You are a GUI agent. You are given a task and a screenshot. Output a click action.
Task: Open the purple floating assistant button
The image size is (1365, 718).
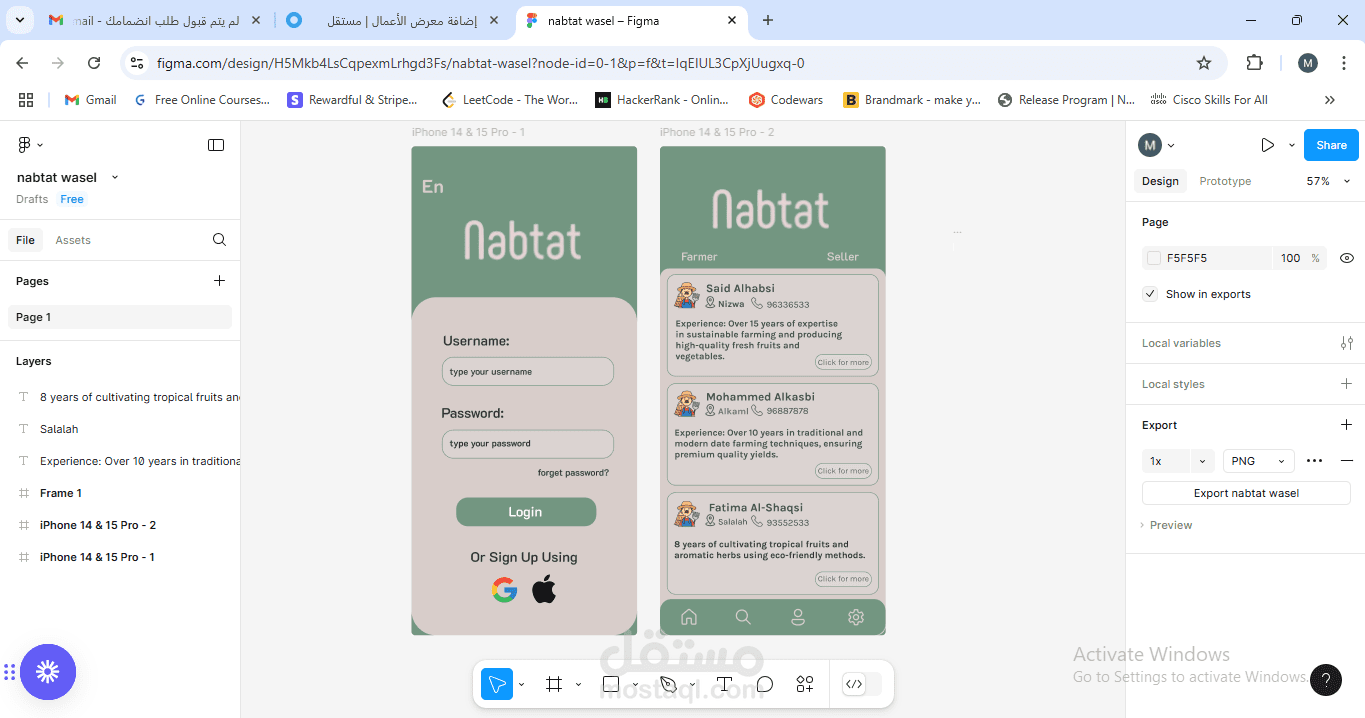tap(47, 672)
